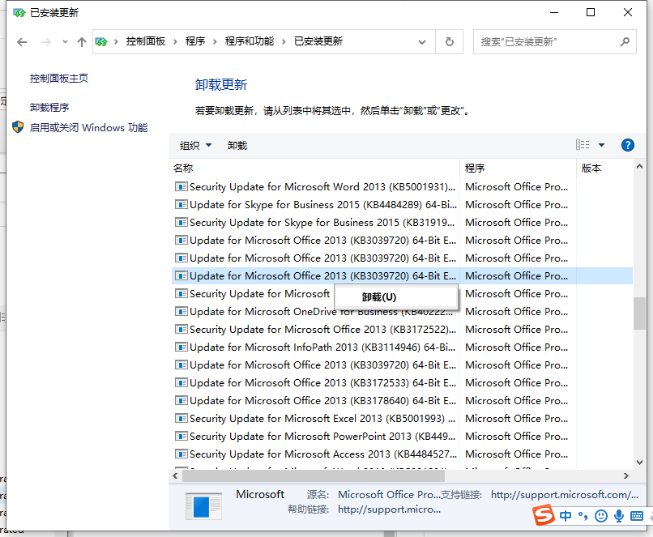The width and height of the screenshot is (653, 537).
Task: Click update icon of InfoPath 2013 row
Action: [181, 347]
